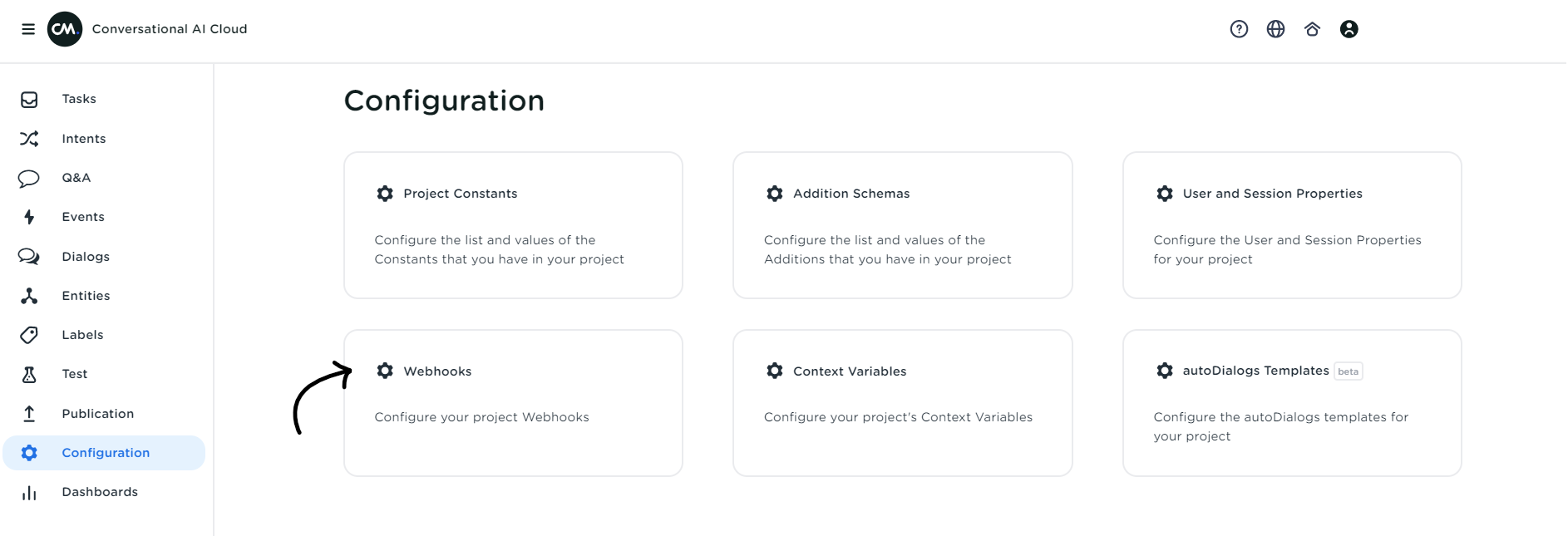Open Dashboards from the sidebar
The width and height of the screenshot is (1568, 536).
click(99, 492)
